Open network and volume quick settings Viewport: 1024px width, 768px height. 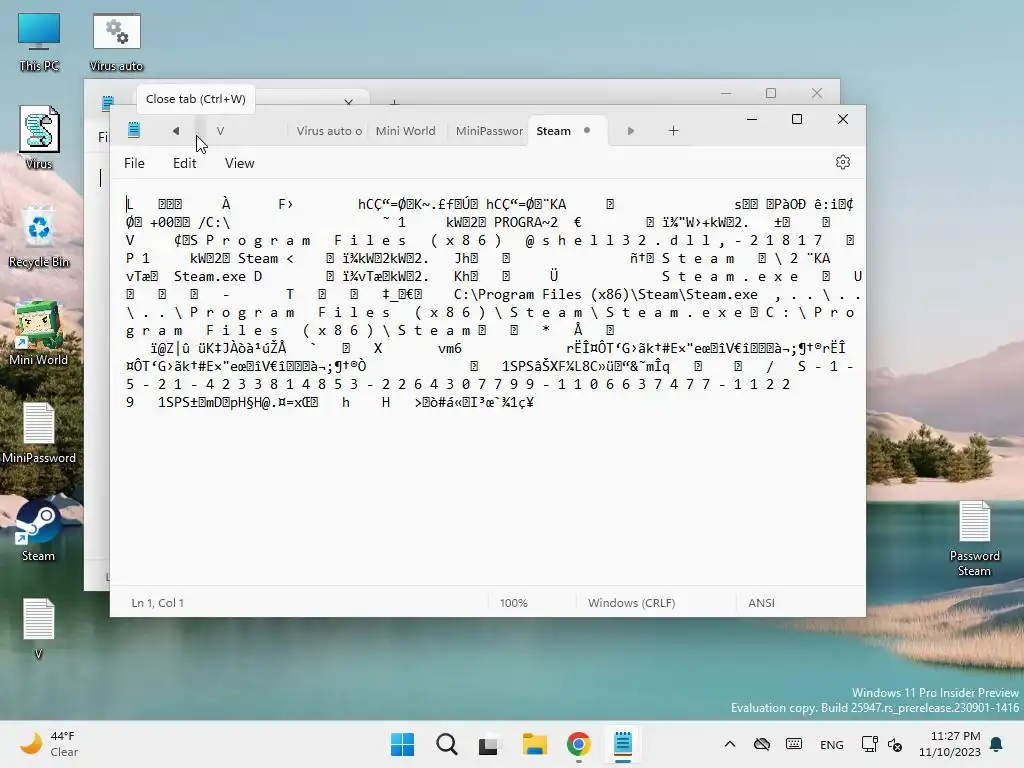click(x=882, y=744)
